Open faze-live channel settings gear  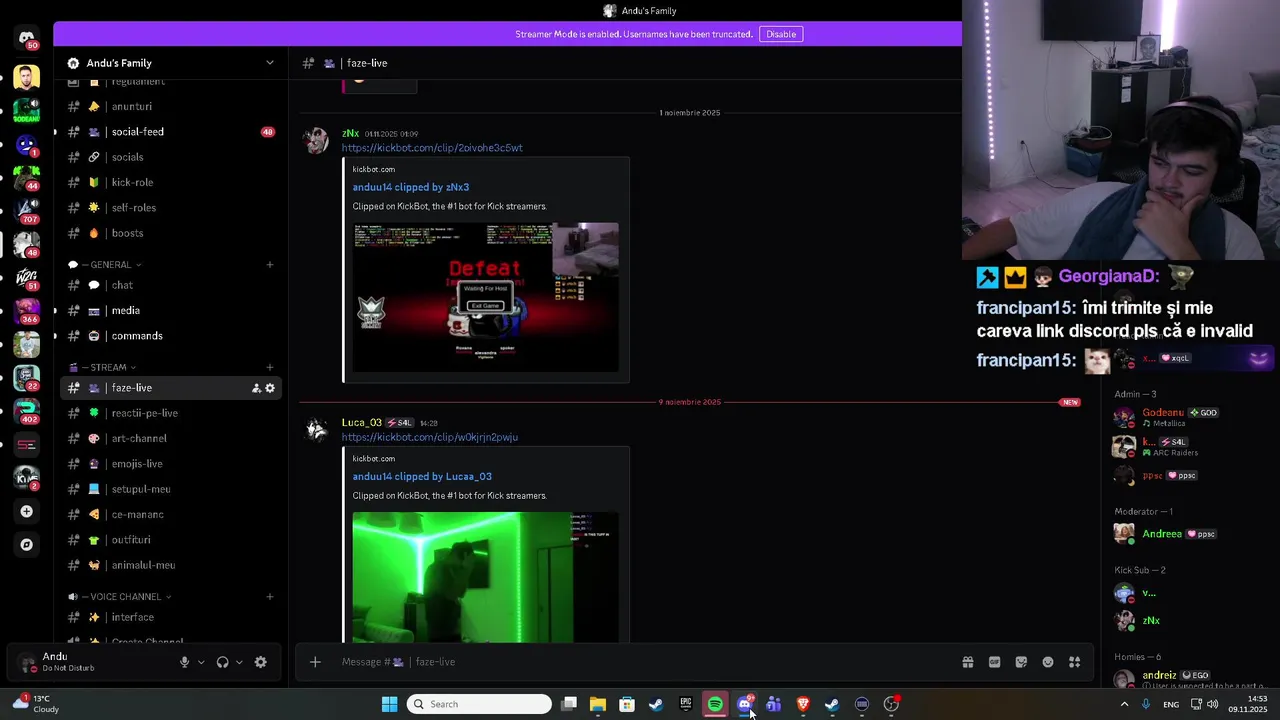click(x=270, y=388)
